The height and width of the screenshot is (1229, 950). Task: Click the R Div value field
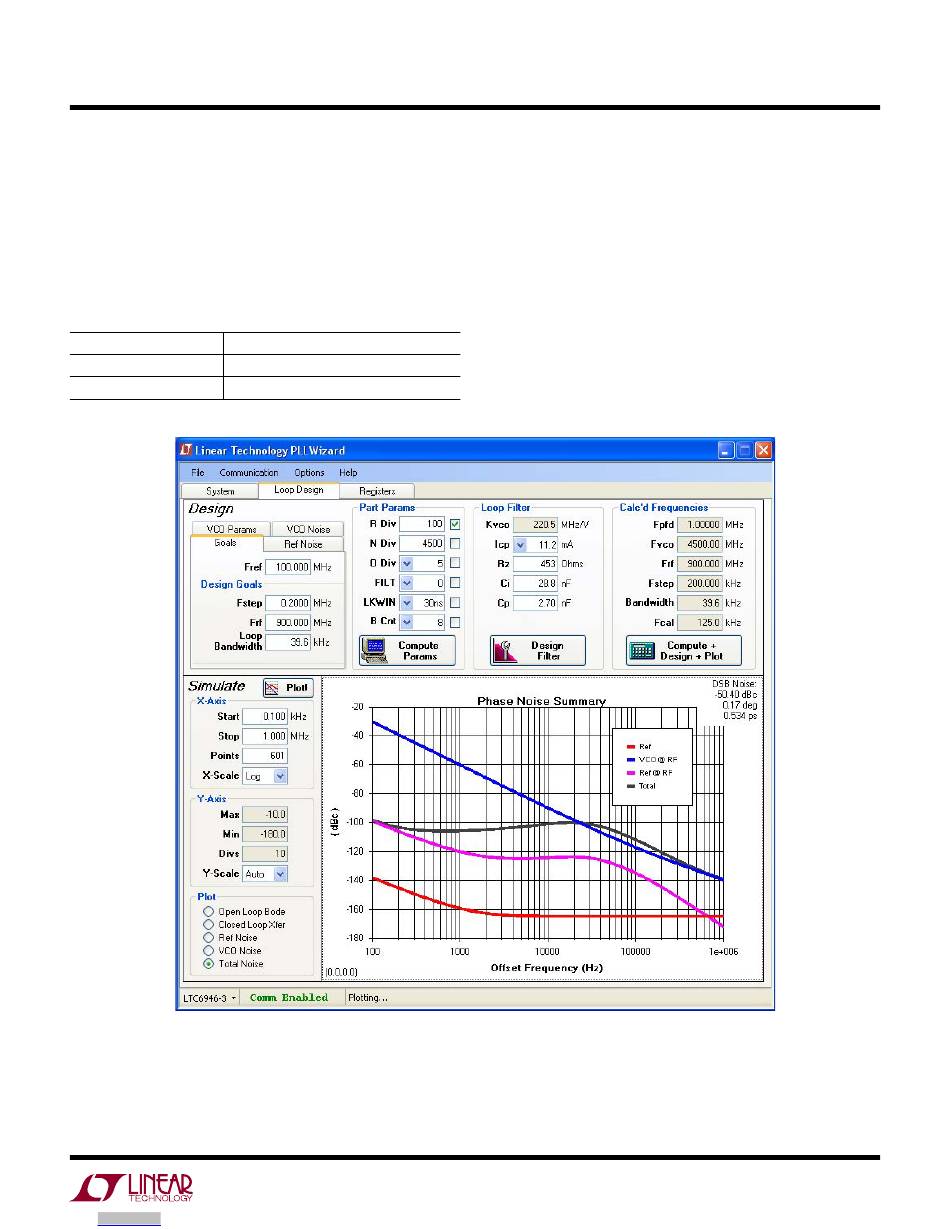(422, 524)
